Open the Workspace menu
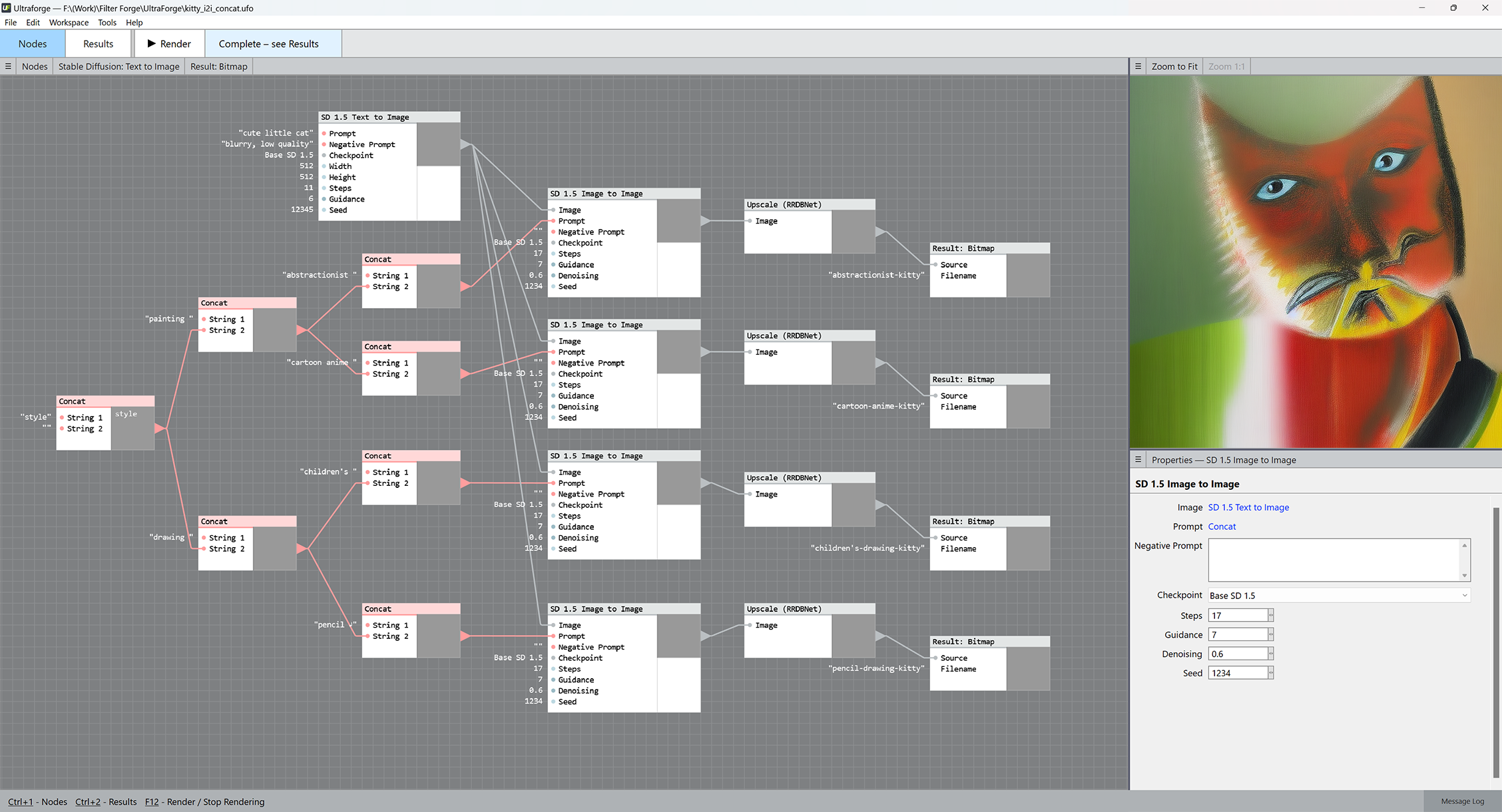The width and height of the screenshot is (1502, 812). 69,23
